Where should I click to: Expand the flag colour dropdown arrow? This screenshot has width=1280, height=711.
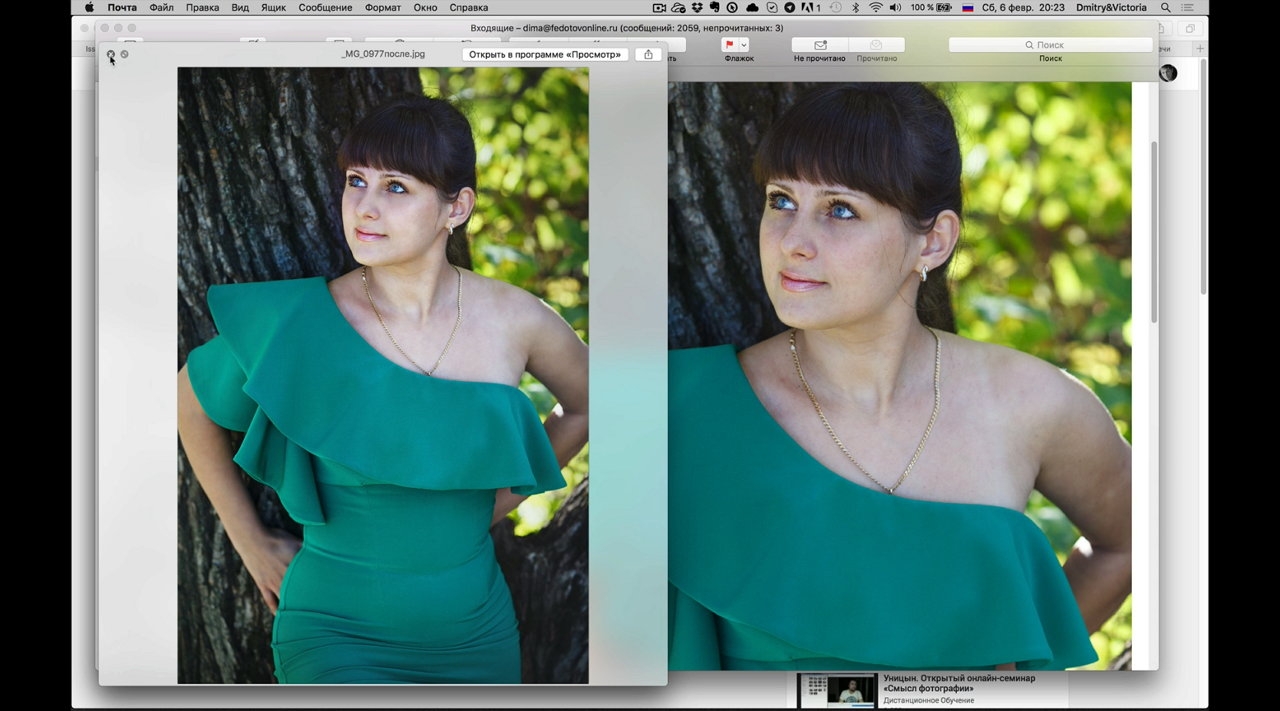click(744, 45)
